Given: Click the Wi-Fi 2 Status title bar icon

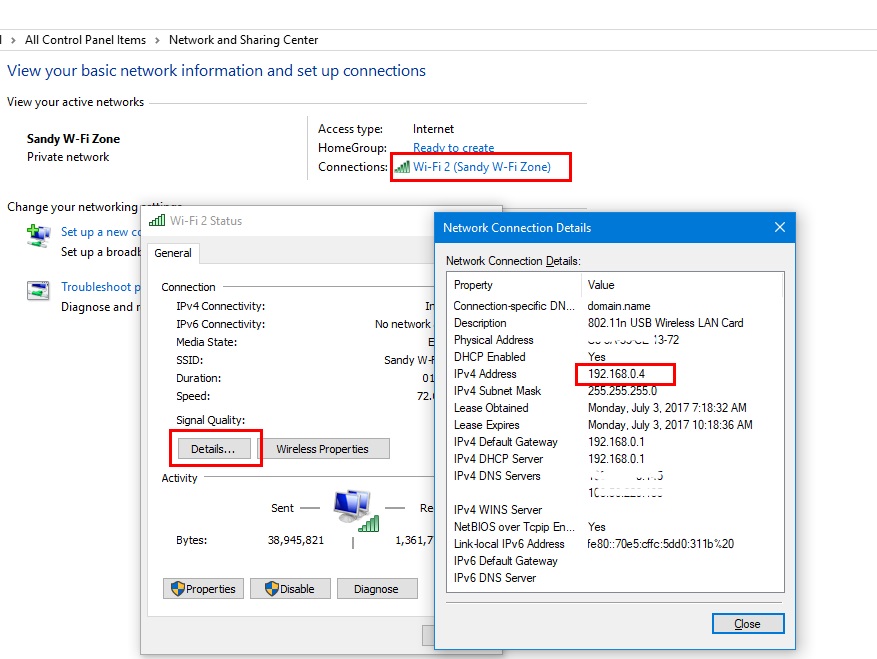Looking at the screenshot, I should coord(157,221).
